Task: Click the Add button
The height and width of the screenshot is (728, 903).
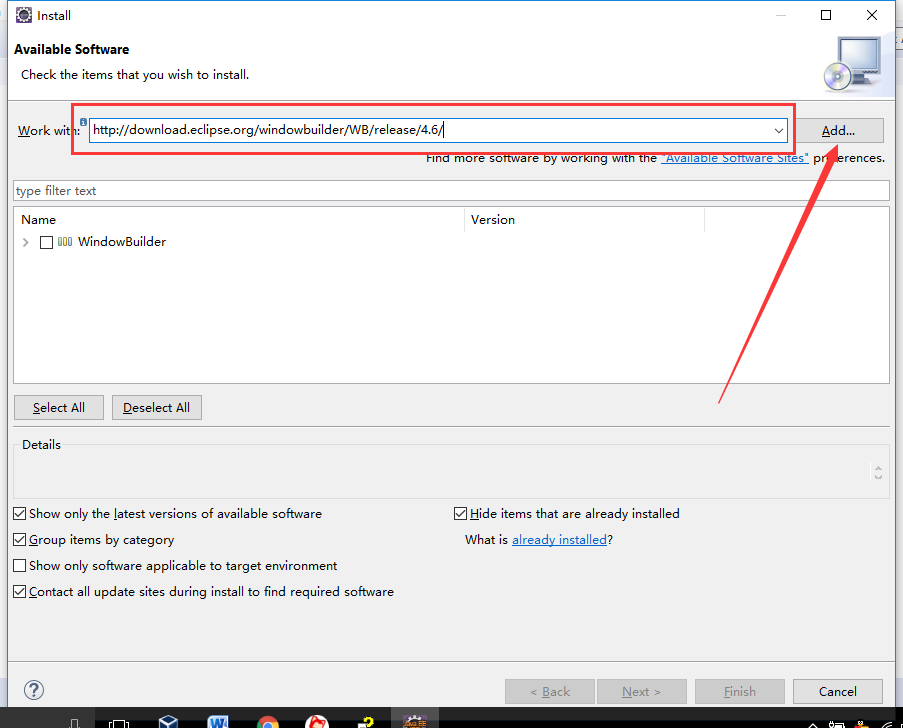Action: 840,130
